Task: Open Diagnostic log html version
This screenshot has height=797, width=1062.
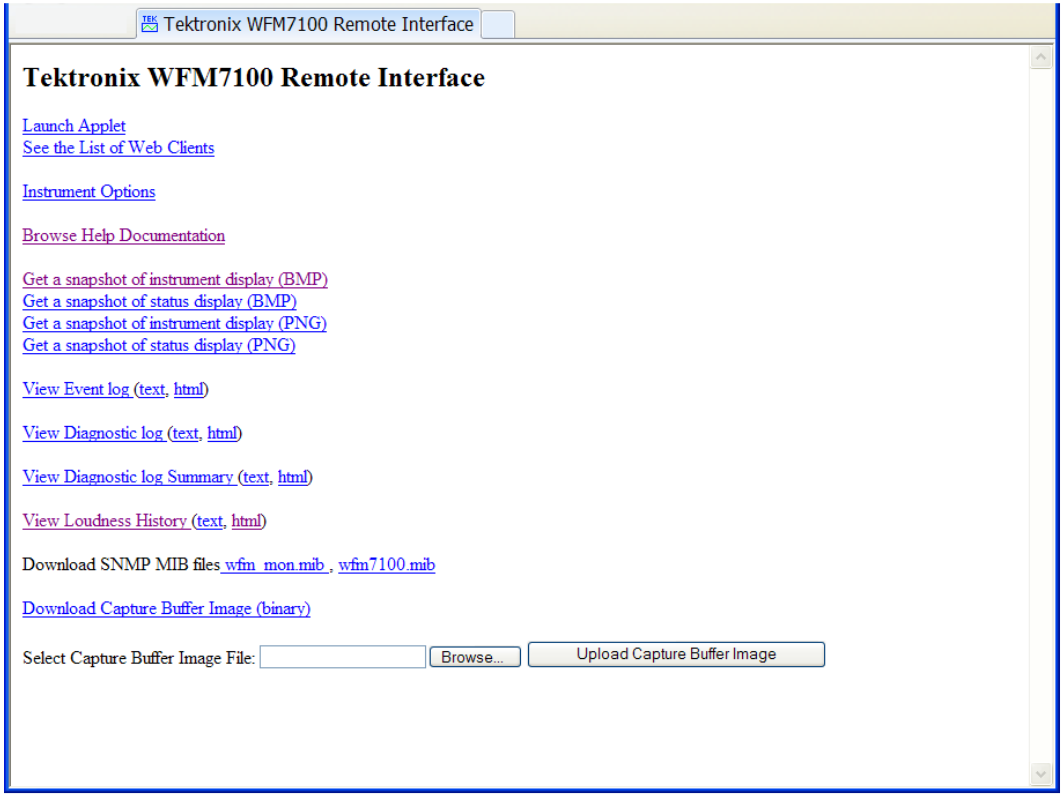Action: pyautogui.click(x=222, y=433)
